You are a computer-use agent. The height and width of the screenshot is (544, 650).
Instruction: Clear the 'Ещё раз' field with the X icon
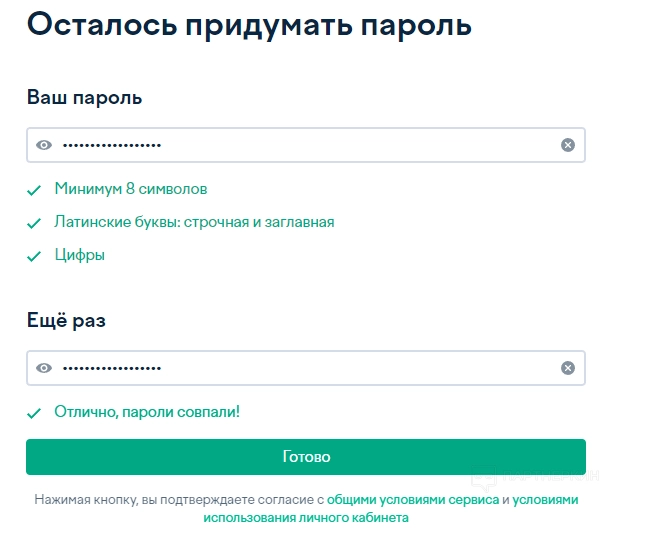point(568,368)
